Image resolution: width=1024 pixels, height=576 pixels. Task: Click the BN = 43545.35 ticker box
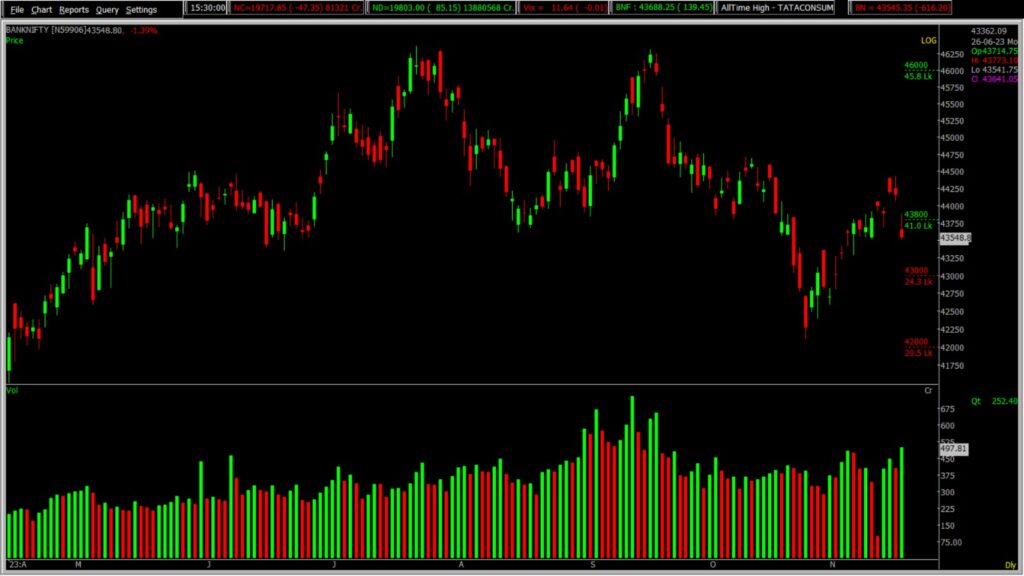click(902, 8)
